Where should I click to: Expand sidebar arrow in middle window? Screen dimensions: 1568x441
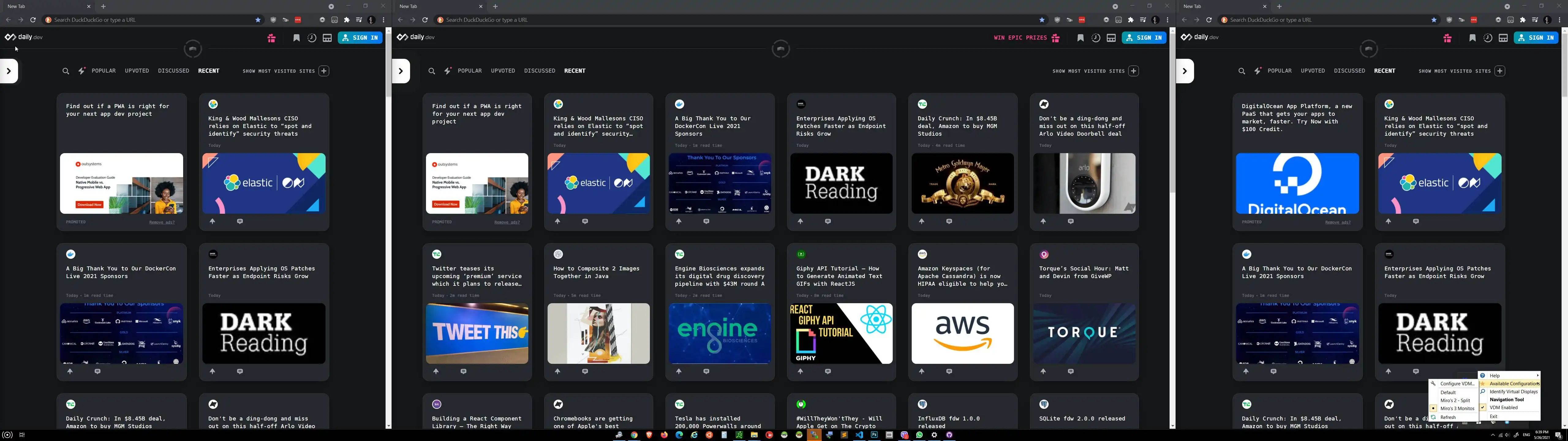(x=401, y=71)
